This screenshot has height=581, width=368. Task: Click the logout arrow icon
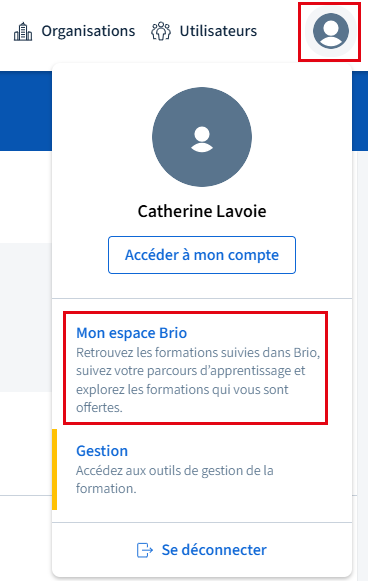(145, 550)
